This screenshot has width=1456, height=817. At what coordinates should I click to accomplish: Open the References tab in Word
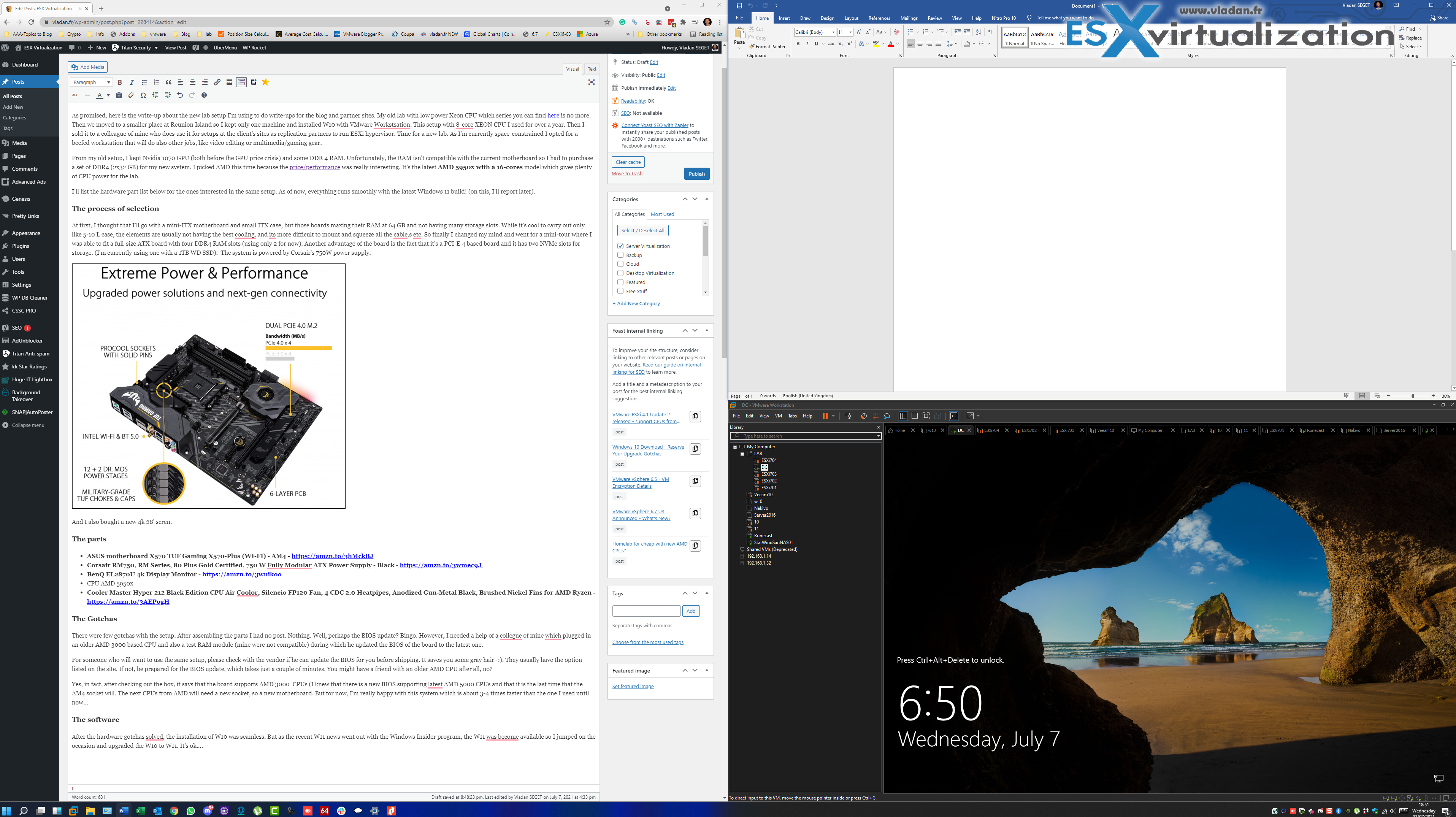pyautogui.click(x=879, y=18)
